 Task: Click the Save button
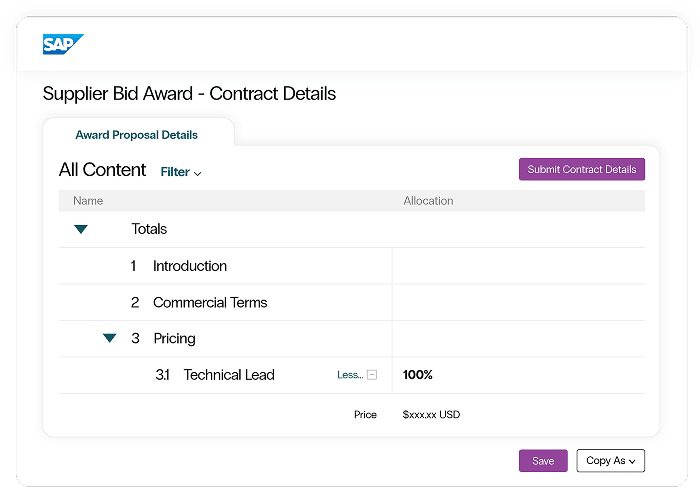pyautogui.click(x=543, y=461)
